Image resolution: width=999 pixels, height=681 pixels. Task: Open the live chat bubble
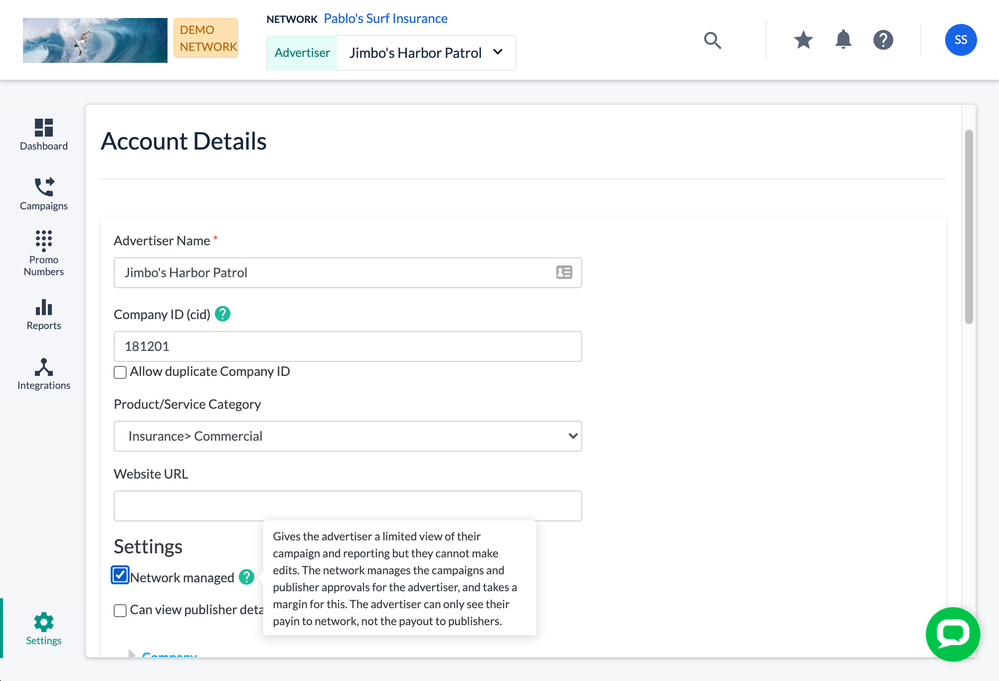point(952,634)
